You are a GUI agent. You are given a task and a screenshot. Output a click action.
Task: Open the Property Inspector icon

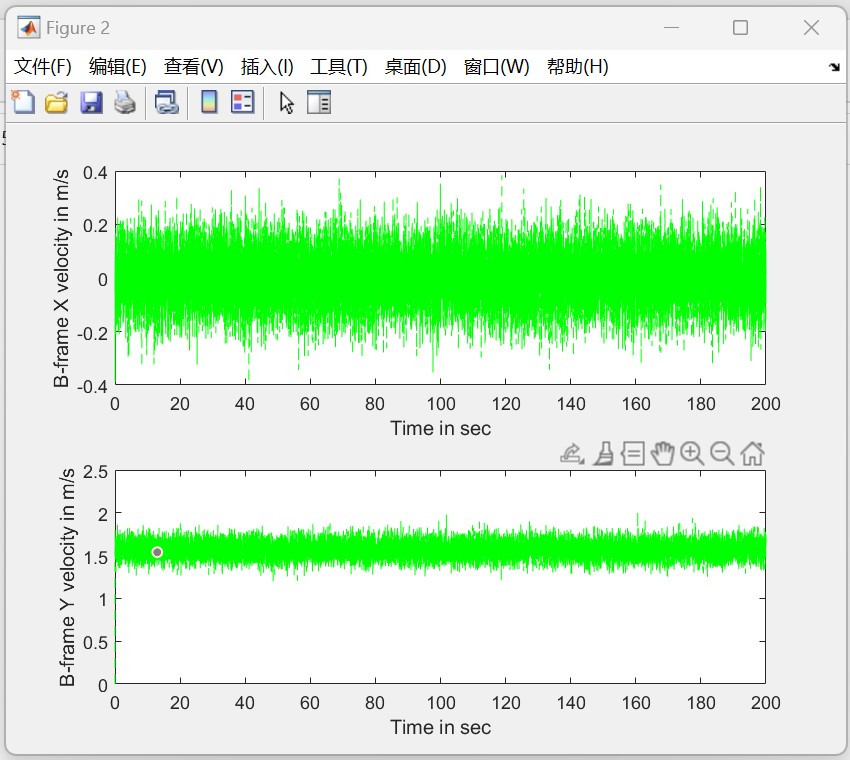tap(319, 102)
